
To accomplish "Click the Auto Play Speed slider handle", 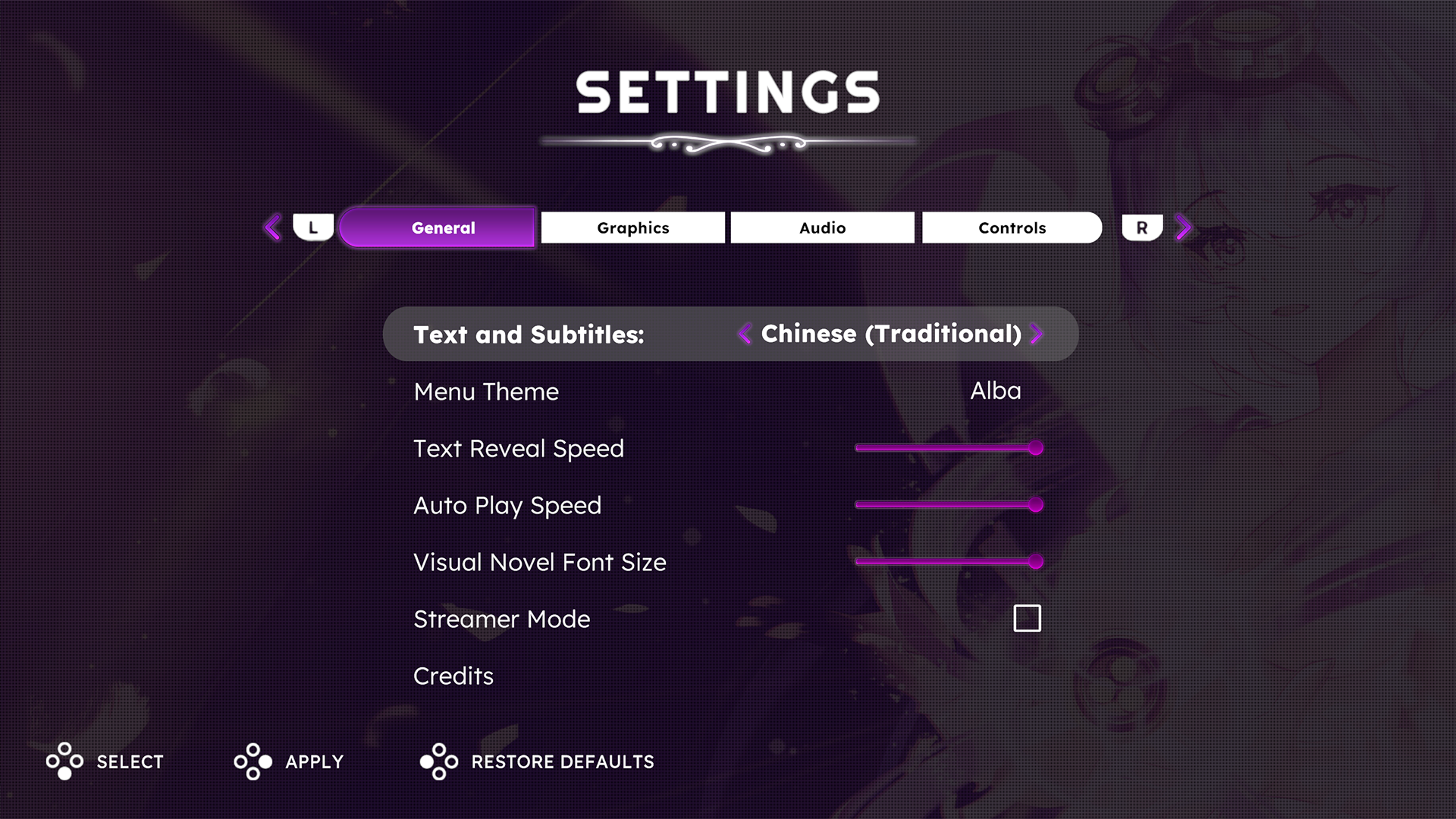I will (x=1036, y=505).
